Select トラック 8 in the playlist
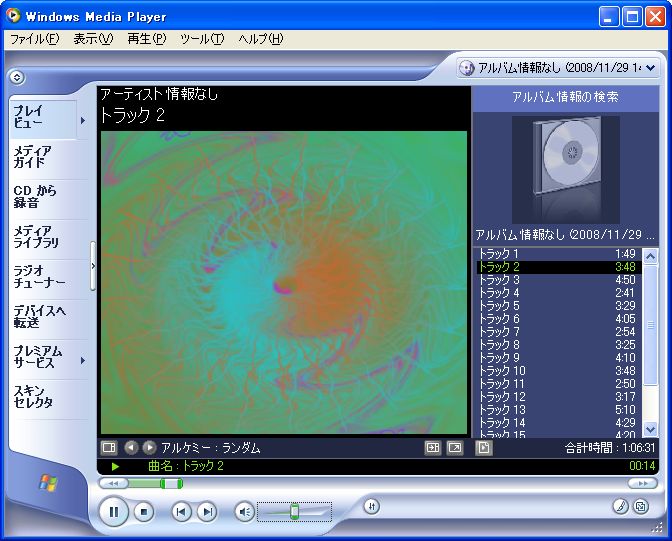This screenshot has height=541, width=672. click(559, 345)
